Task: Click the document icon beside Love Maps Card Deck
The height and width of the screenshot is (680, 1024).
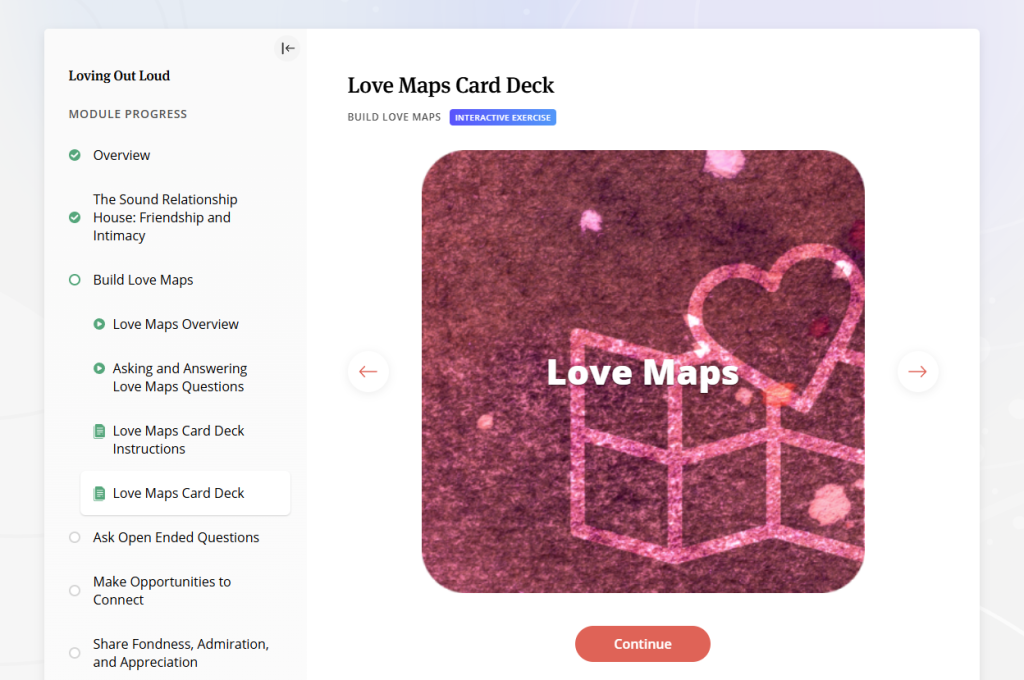Action: 99,493
